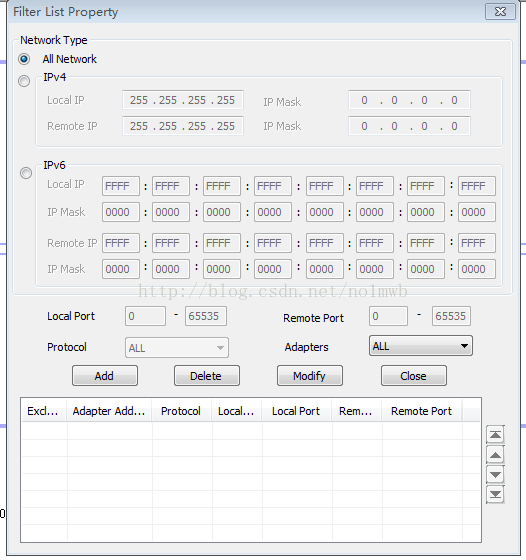Click the Add button
Image resolution: width=526 pixels, height=560 pixels.
pyautogui.click(x=105, y=376)
